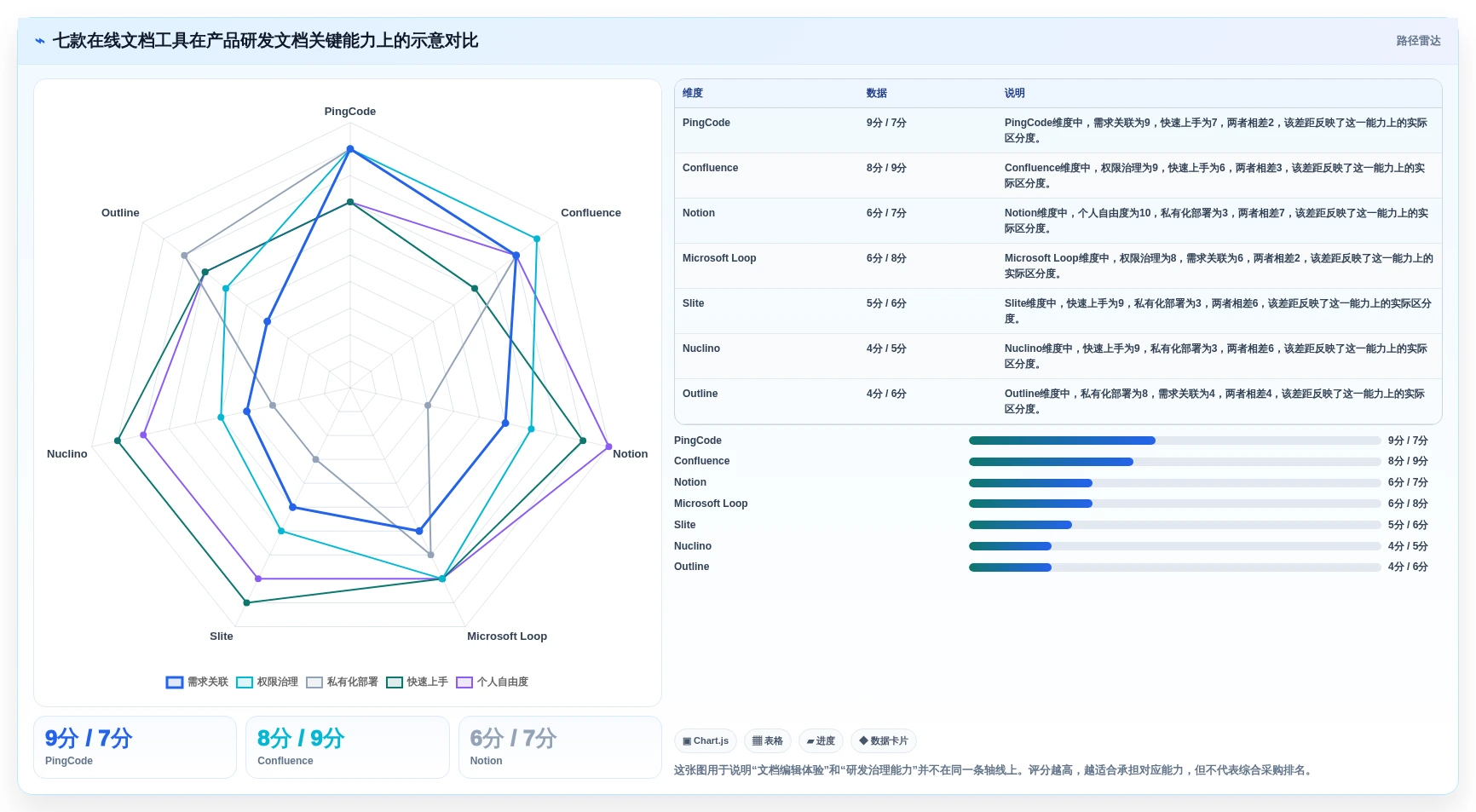1476x812 pixels.
Task: Click the 5分 / 6分 value beside Slite bar
Action: click(x=1408, y=525)
